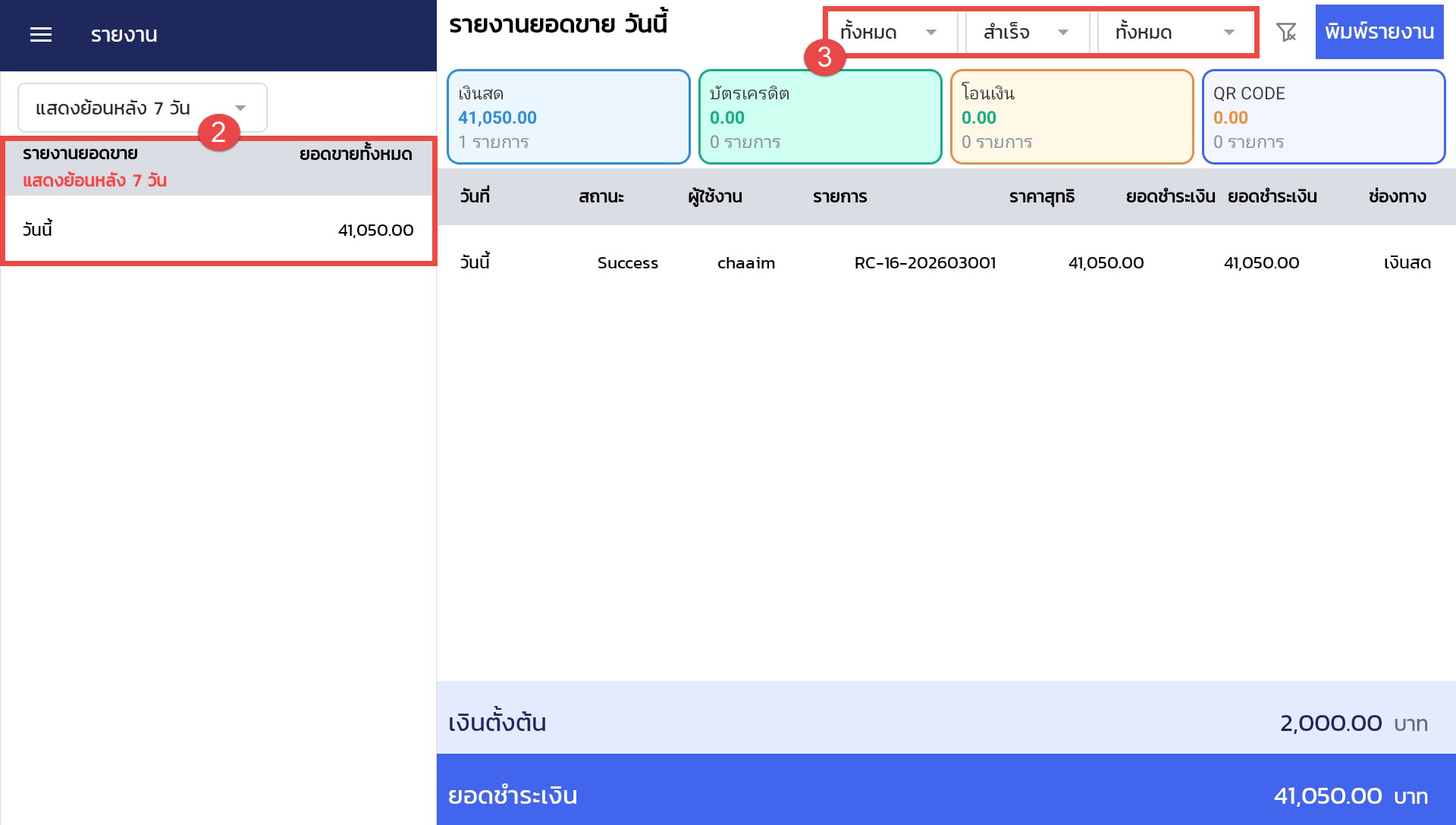1456x825 pixels.
Task: Click the ราคาสุทธิ column header
Action: coord(1041,197)
